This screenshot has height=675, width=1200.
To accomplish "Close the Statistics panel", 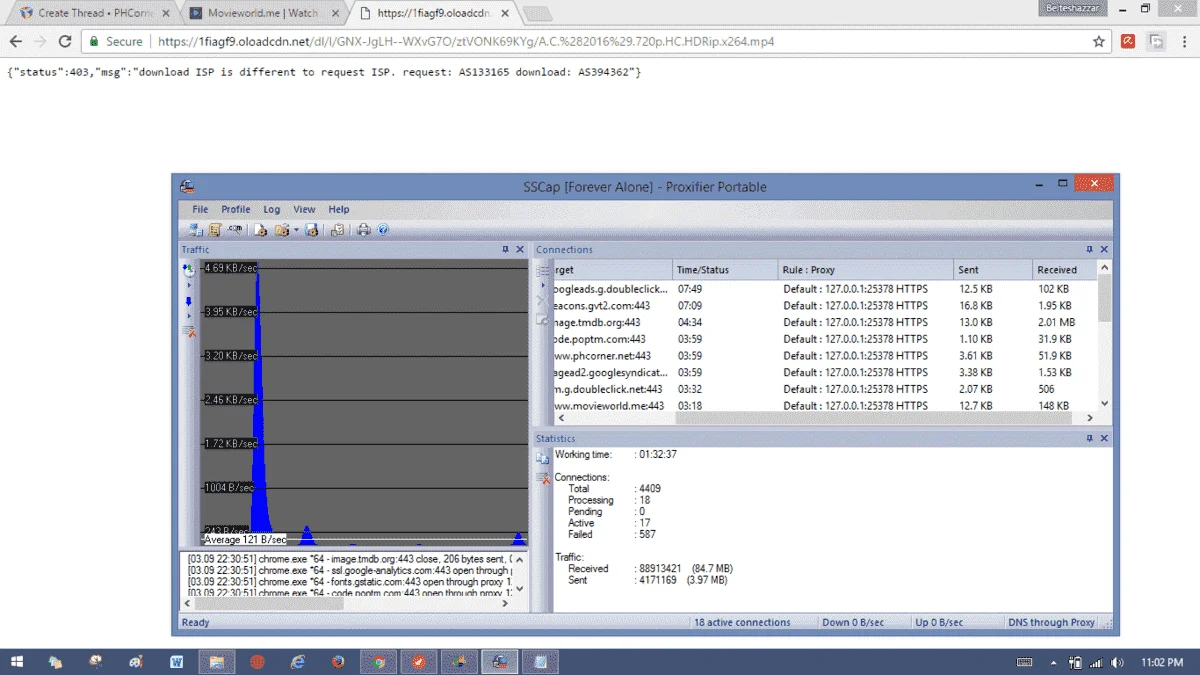I will tap(1104, 438).
